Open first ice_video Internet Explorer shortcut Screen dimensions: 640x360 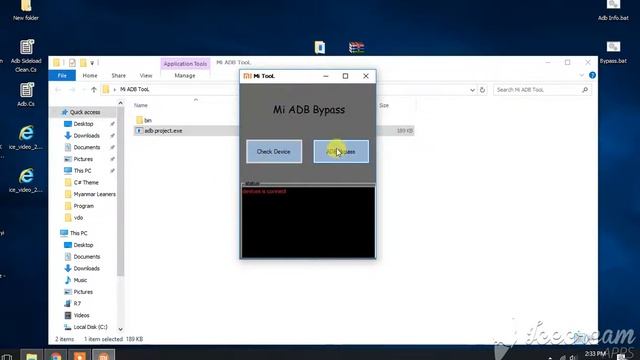click(x=26, y=138)
